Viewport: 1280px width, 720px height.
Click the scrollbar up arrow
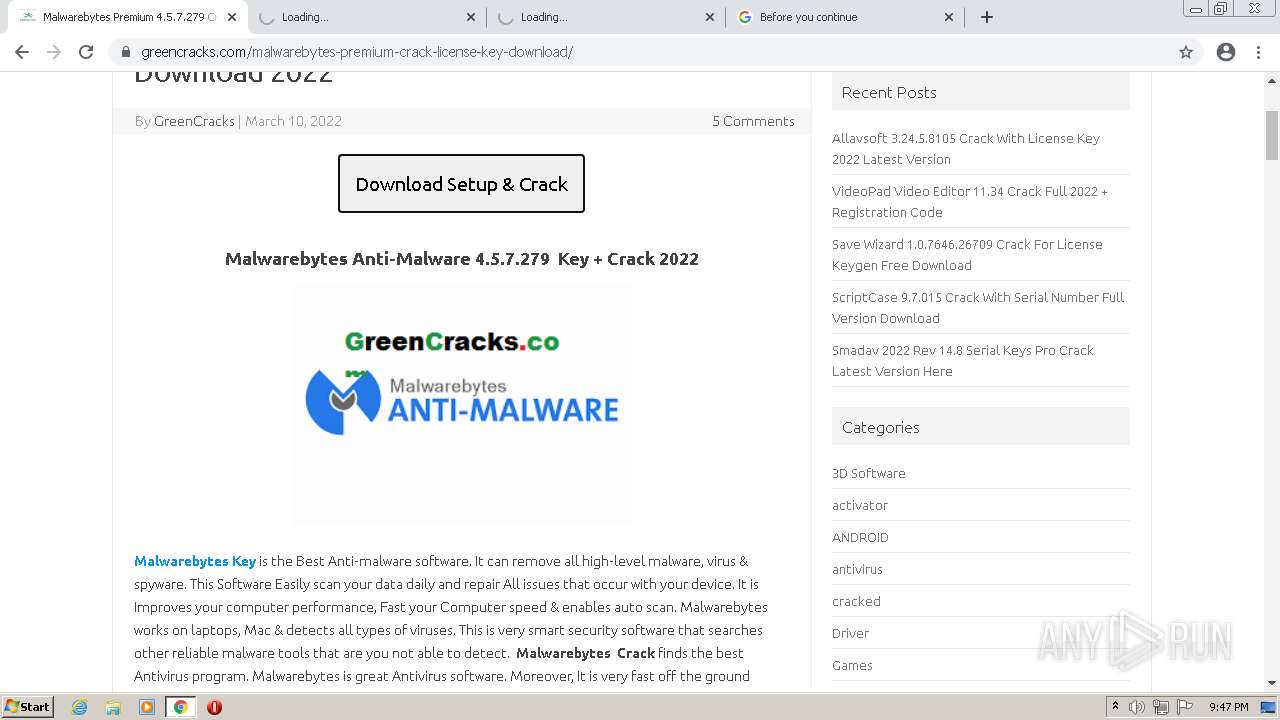coord(1272,79)
